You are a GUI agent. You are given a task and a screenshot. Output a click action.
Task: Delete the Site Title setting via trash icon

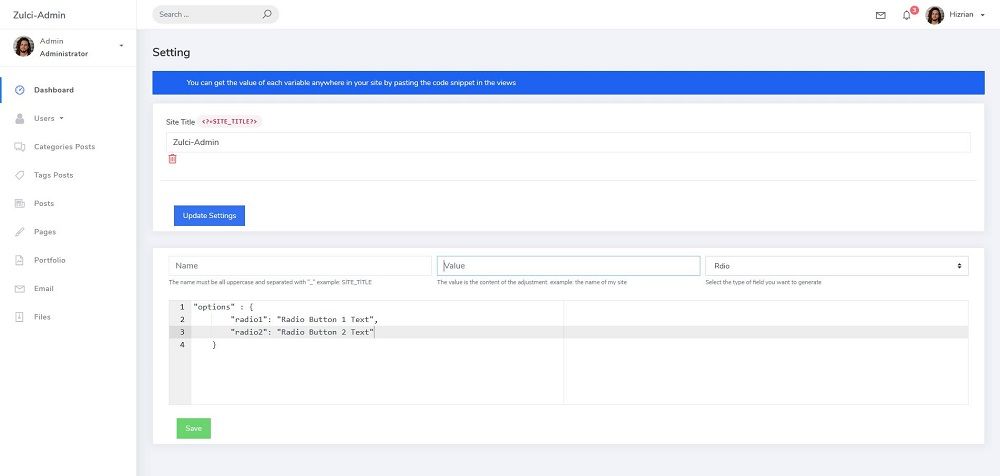(x=172, y=159)
